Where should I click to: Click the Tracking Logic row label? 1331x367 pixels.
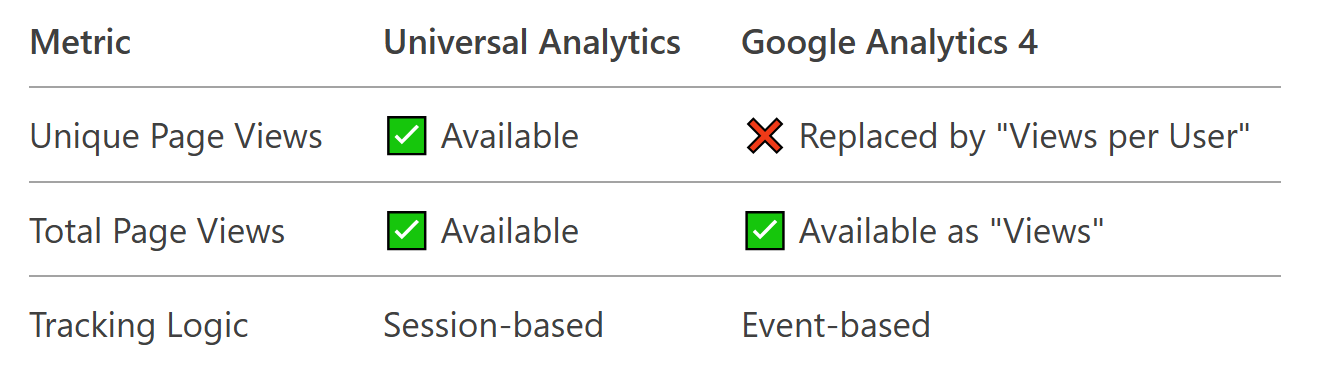[139, 326]
